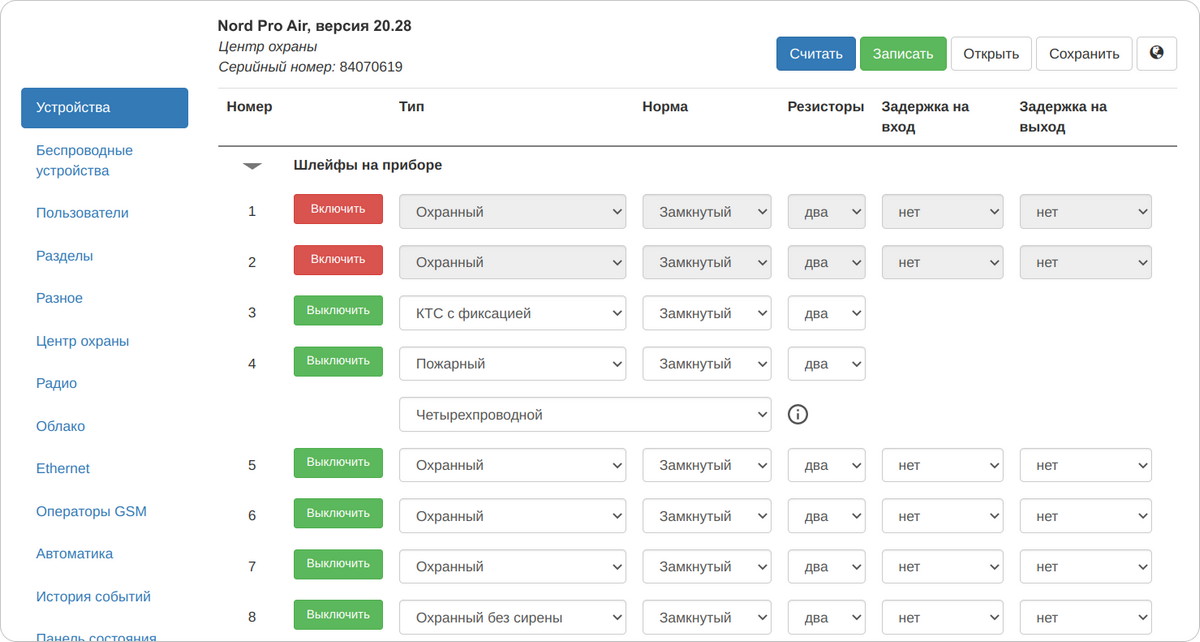This screenshot has height=642, width=1200.
Task: Enable zone 2 with Включить button
Action: [338, 260]
